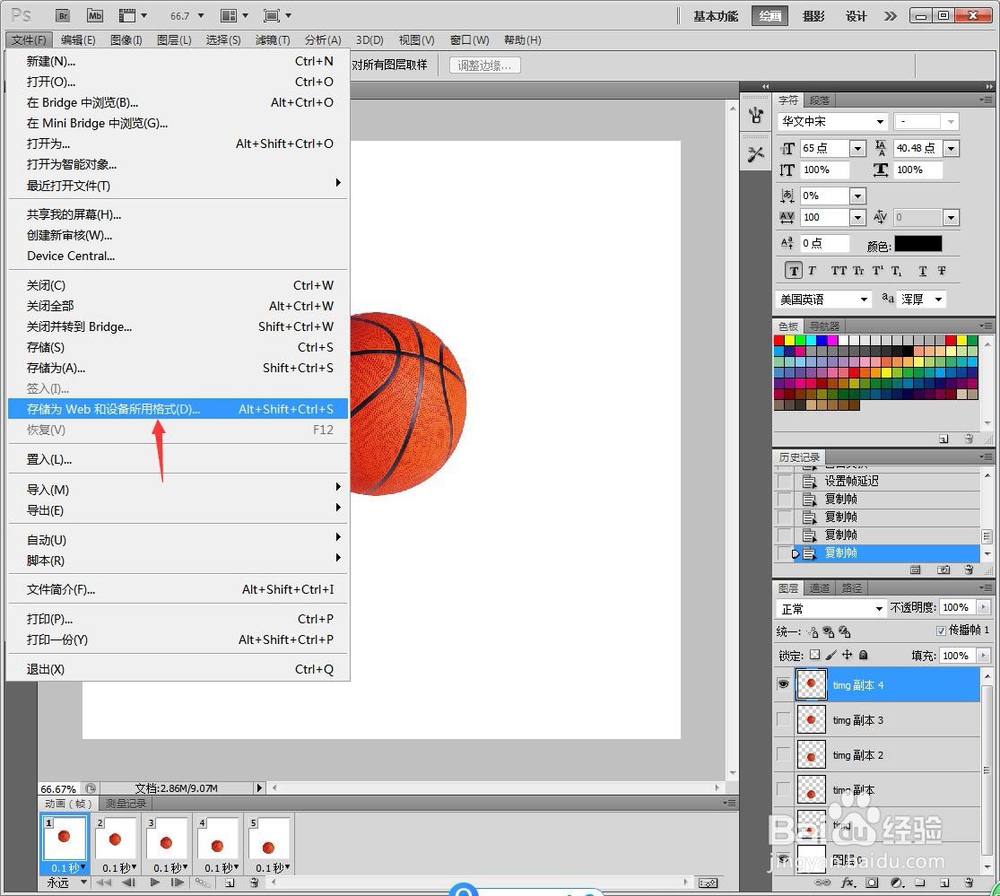Image resolution: width=1000 pixels, height=896 pixels.
Task: Show the timg 副本 3 layer
Action: 783,719
